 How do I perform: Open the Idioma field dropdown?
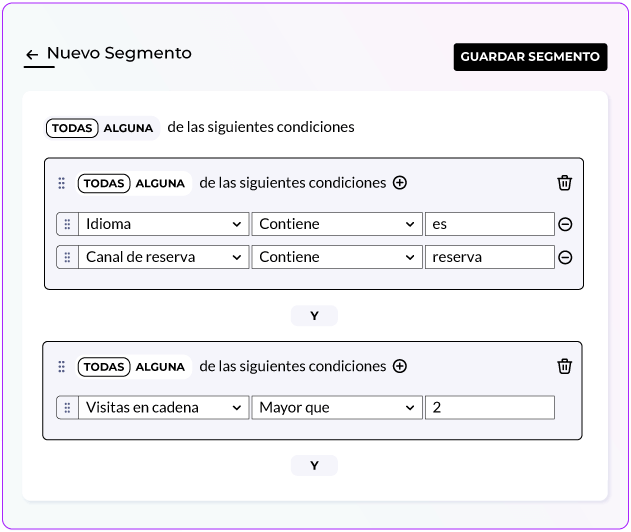(163, 225)
